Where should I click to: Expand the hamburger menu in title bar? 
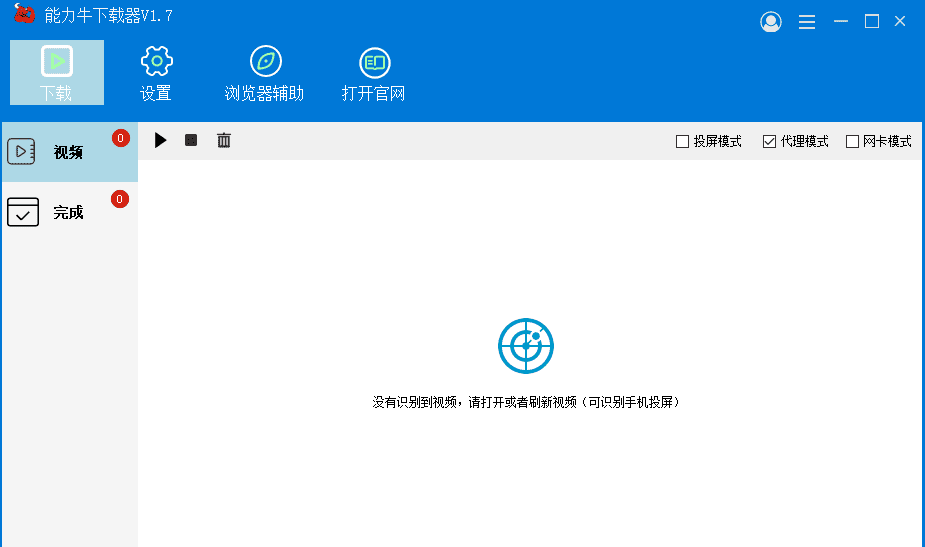click(807, 22)
